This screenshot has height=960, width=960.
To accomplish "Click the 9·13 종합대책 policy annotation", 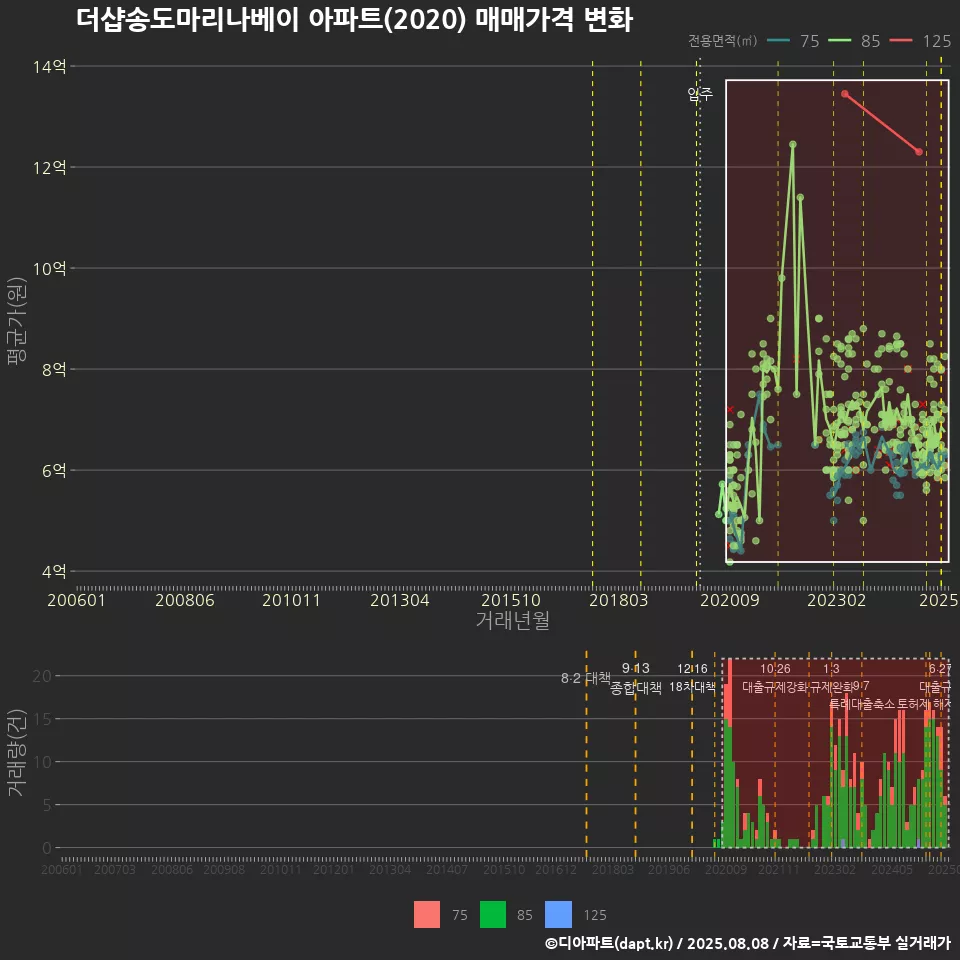I will click(x=636, y=678).
